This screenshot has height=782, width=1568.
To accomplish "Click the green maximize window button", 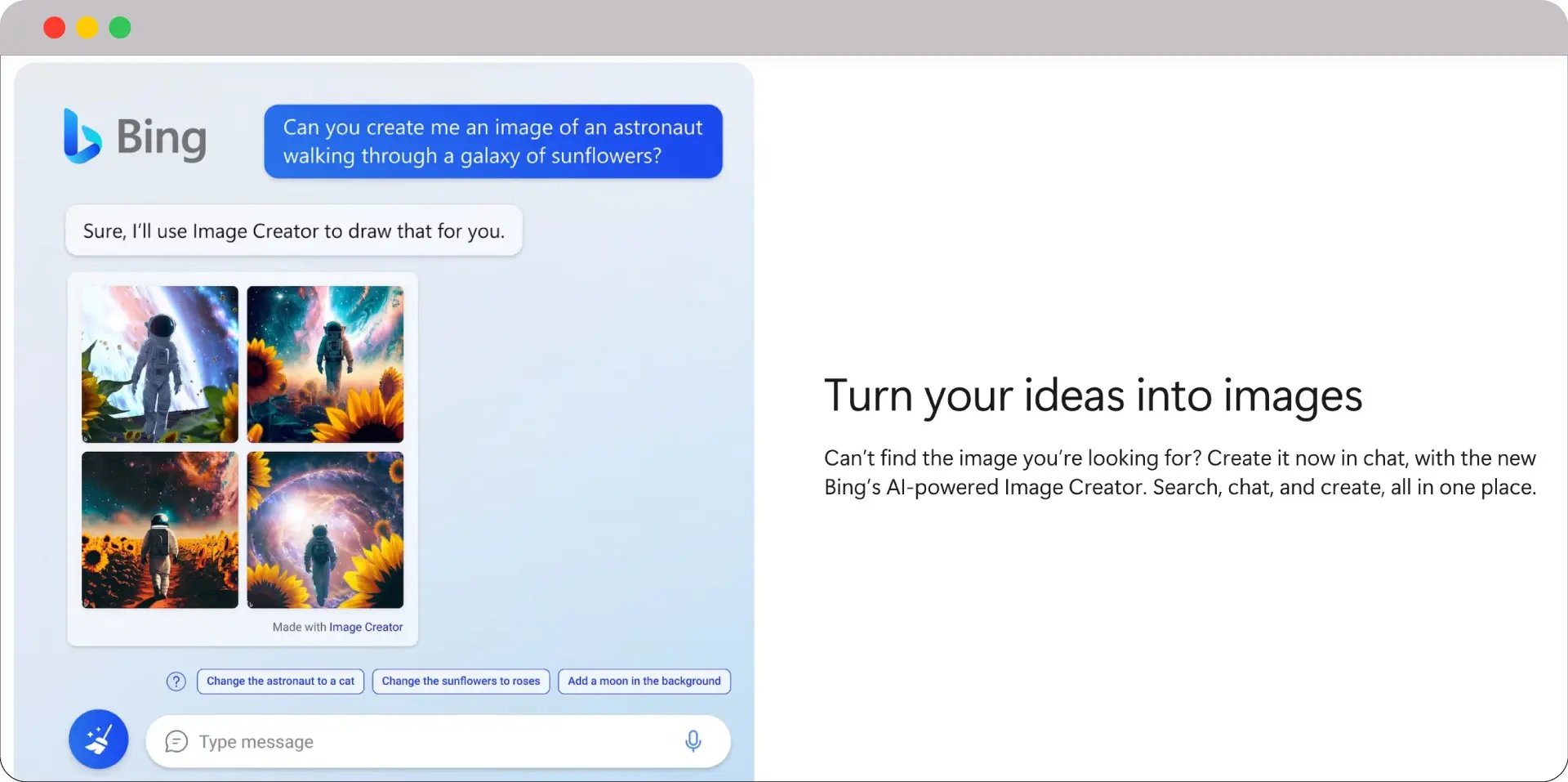I will point(120,28).
